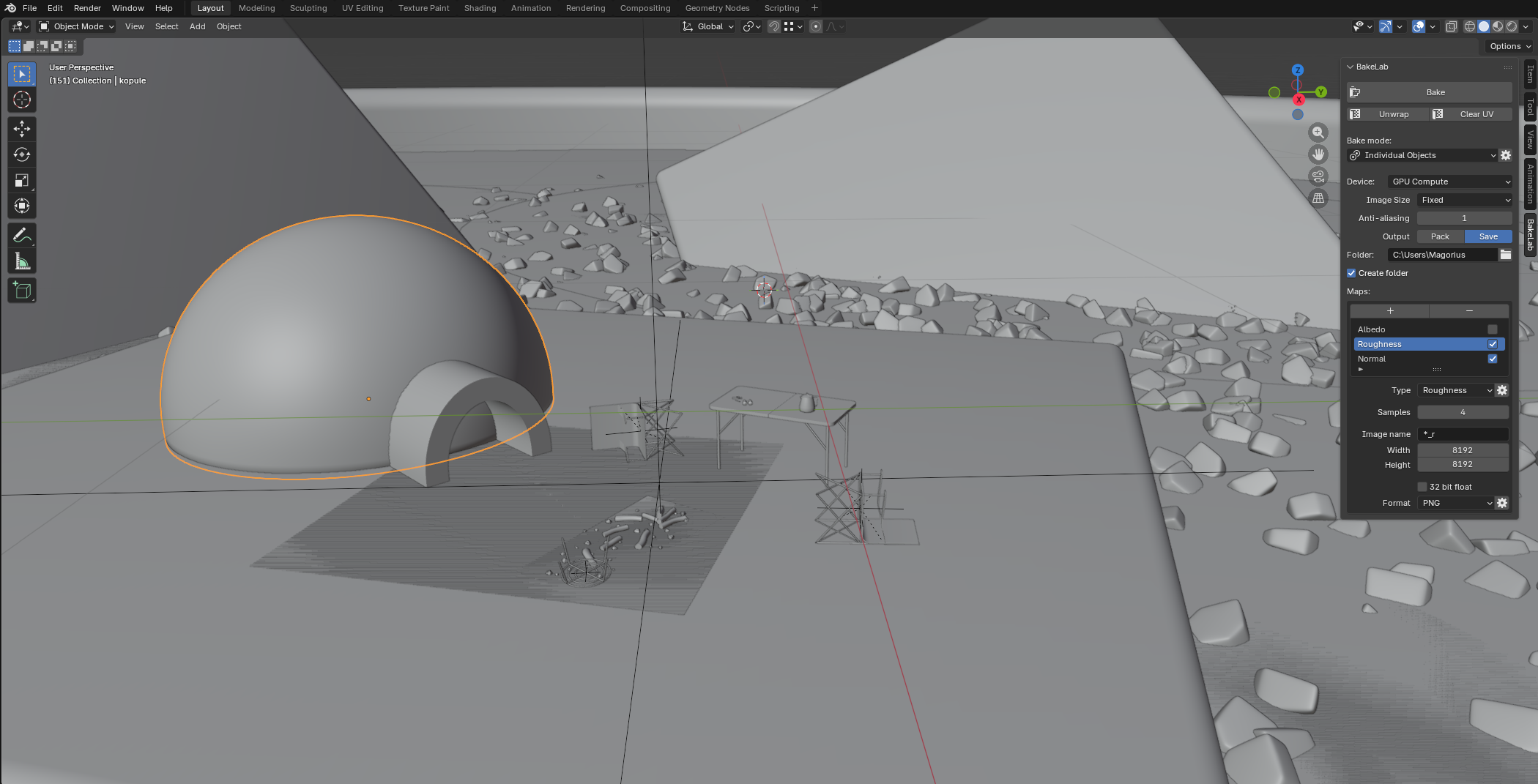Switch to the Shading workspace tab
Viewport: 1538px width, 784px height.
(x=480, y=8)
